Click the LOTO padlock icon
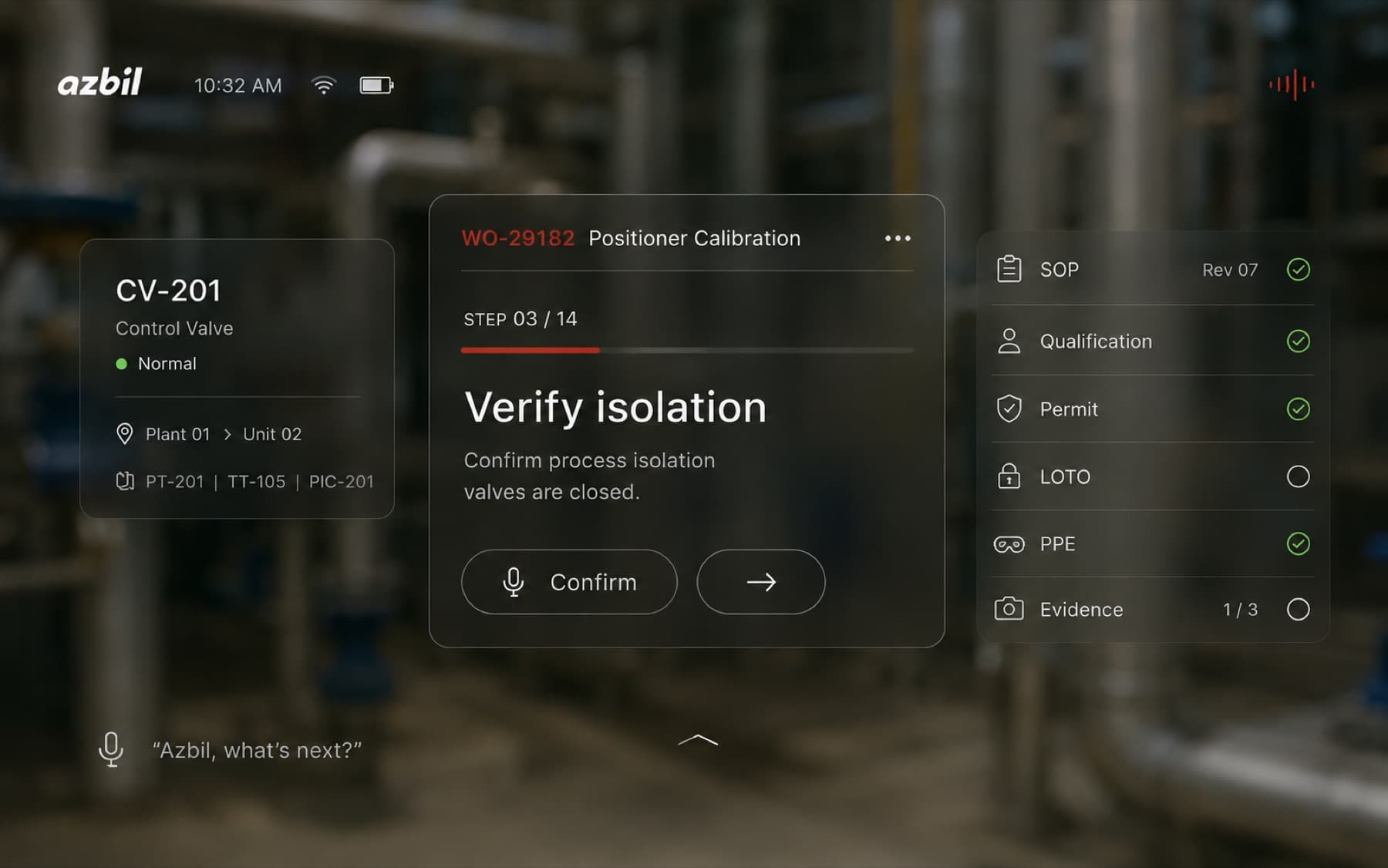1388x868 pixels. point(1009,476)
